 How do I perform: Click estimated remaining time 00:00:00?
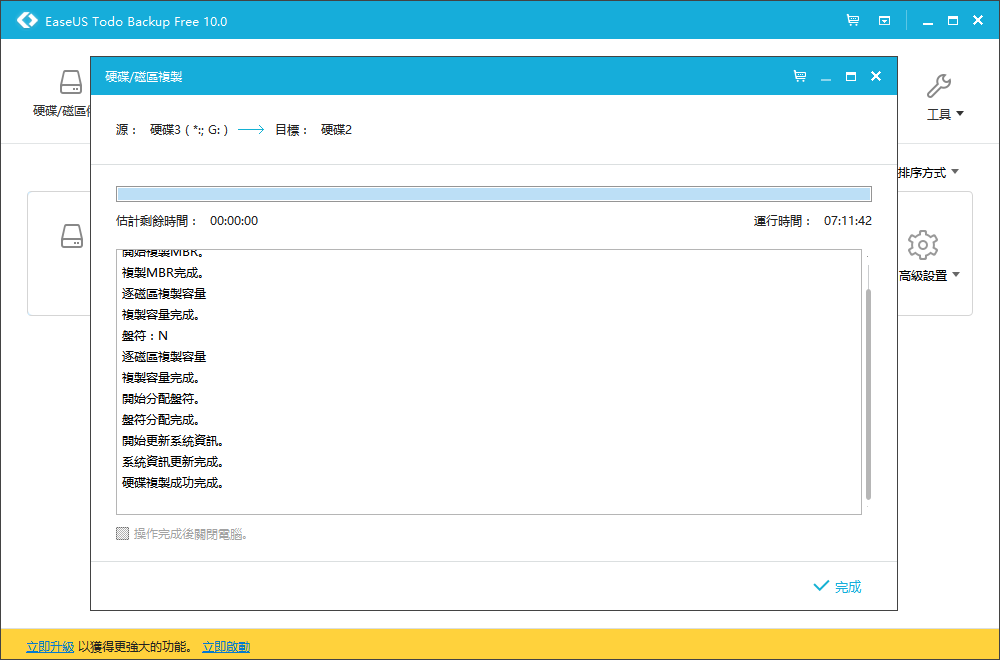click(234, 221)
